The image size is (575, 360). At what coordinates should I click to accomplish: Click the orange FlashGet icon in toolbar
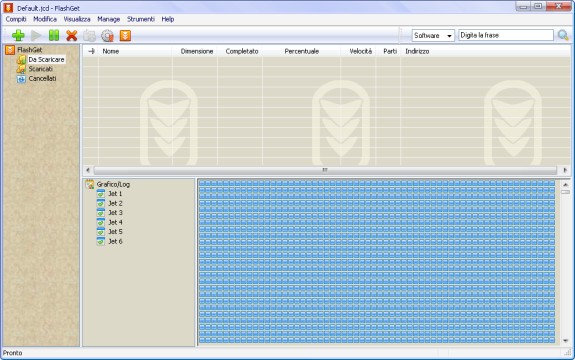point(125,36)
